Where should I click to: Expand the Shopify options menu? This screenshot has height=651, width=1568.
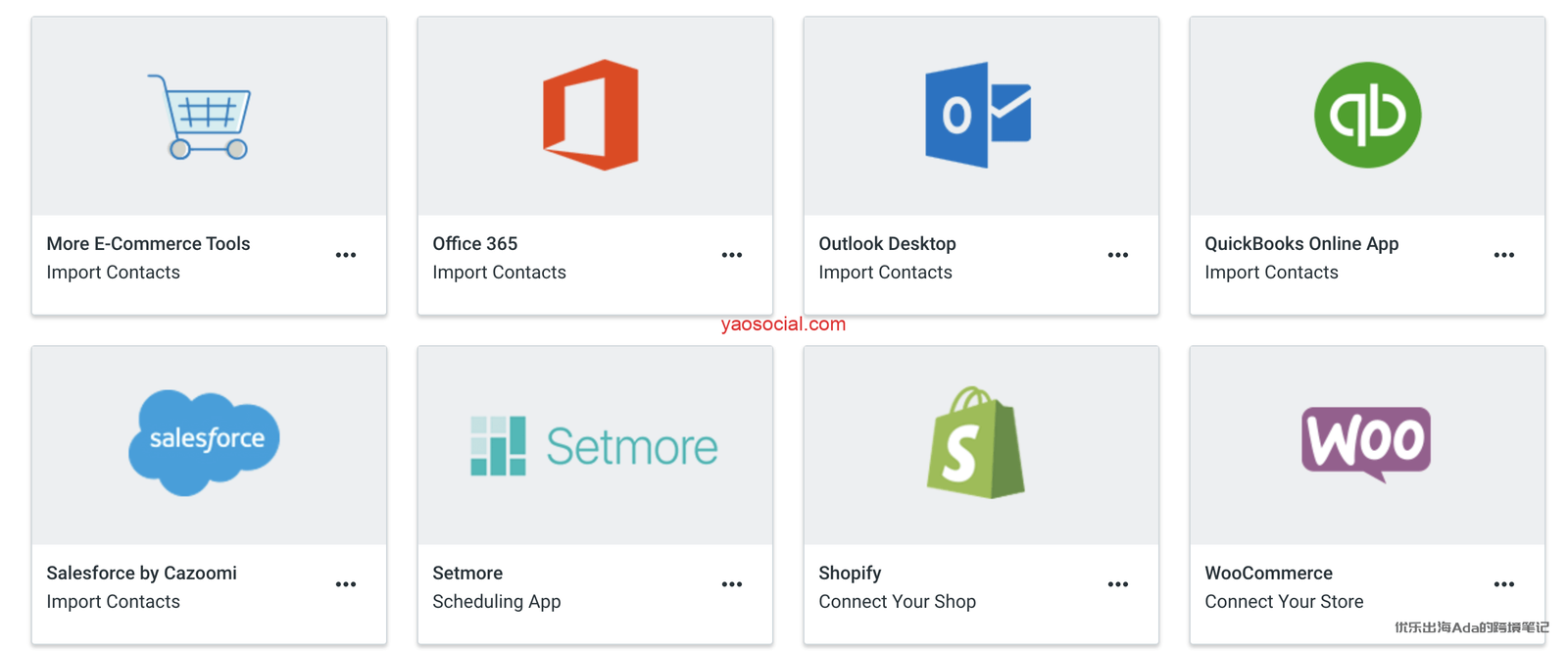[1118, 584]
